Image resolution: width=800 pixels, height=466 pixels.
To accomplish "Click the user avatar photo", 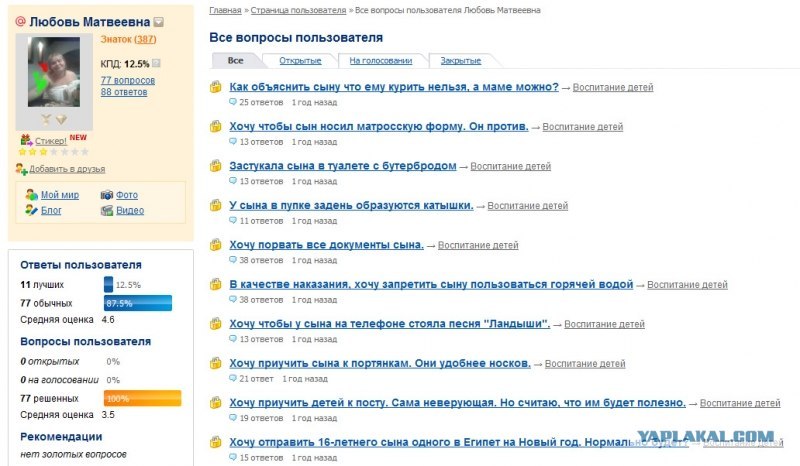I will pyautogui.click(x=54, y=72).
